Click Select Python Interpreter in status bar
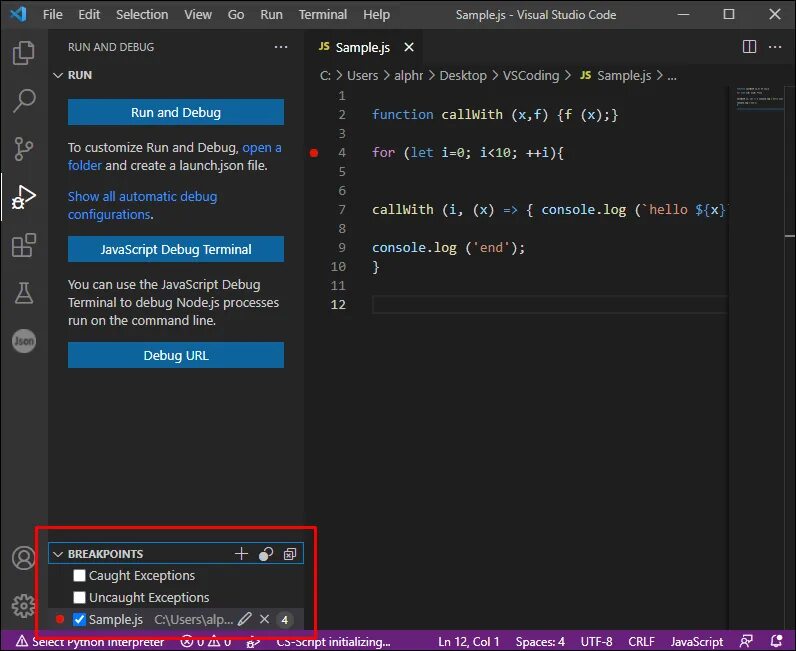This screenshot has width=796, height=651. 90,641
